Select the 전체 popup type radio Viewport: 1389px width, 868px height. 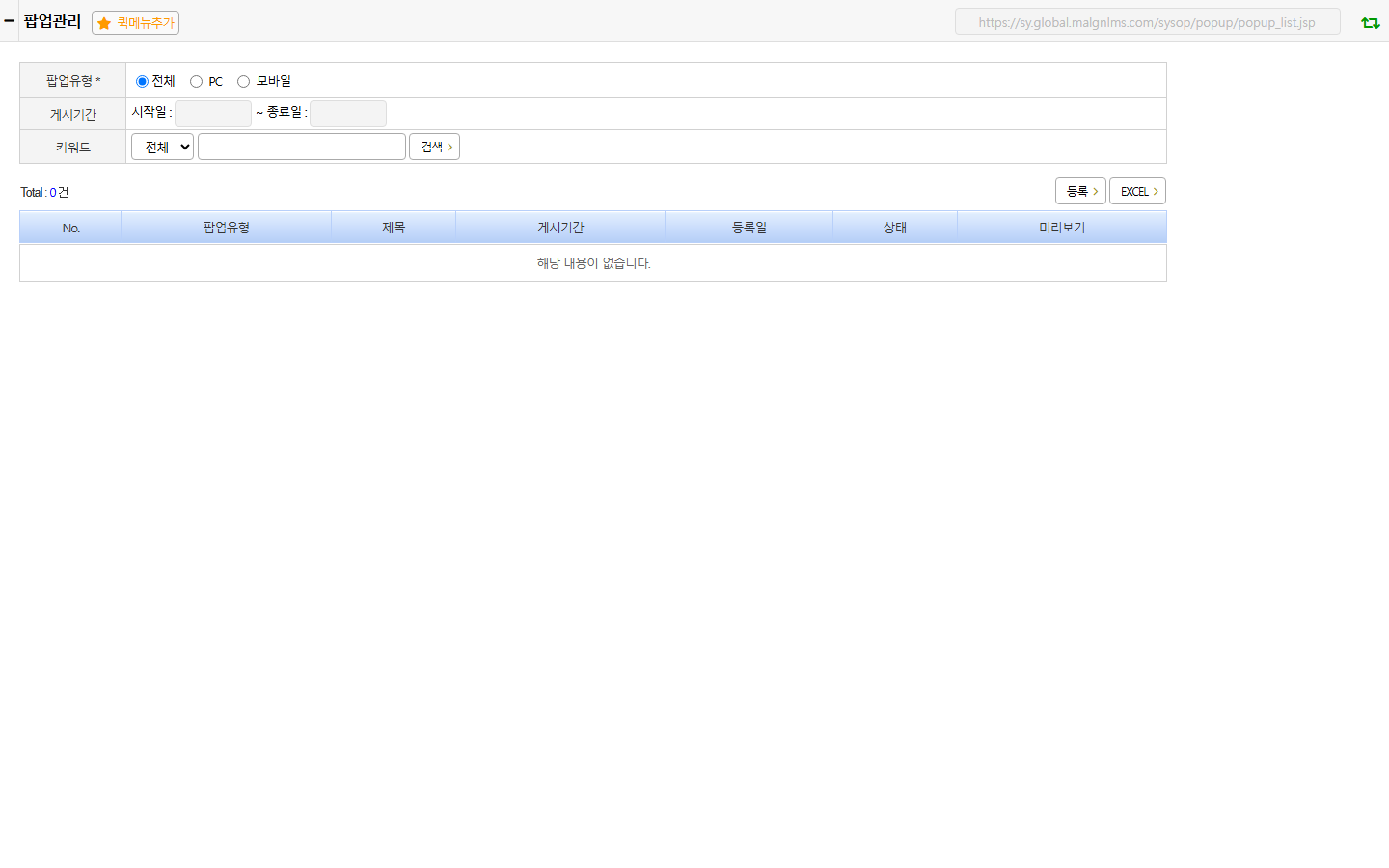coord(142,82)
